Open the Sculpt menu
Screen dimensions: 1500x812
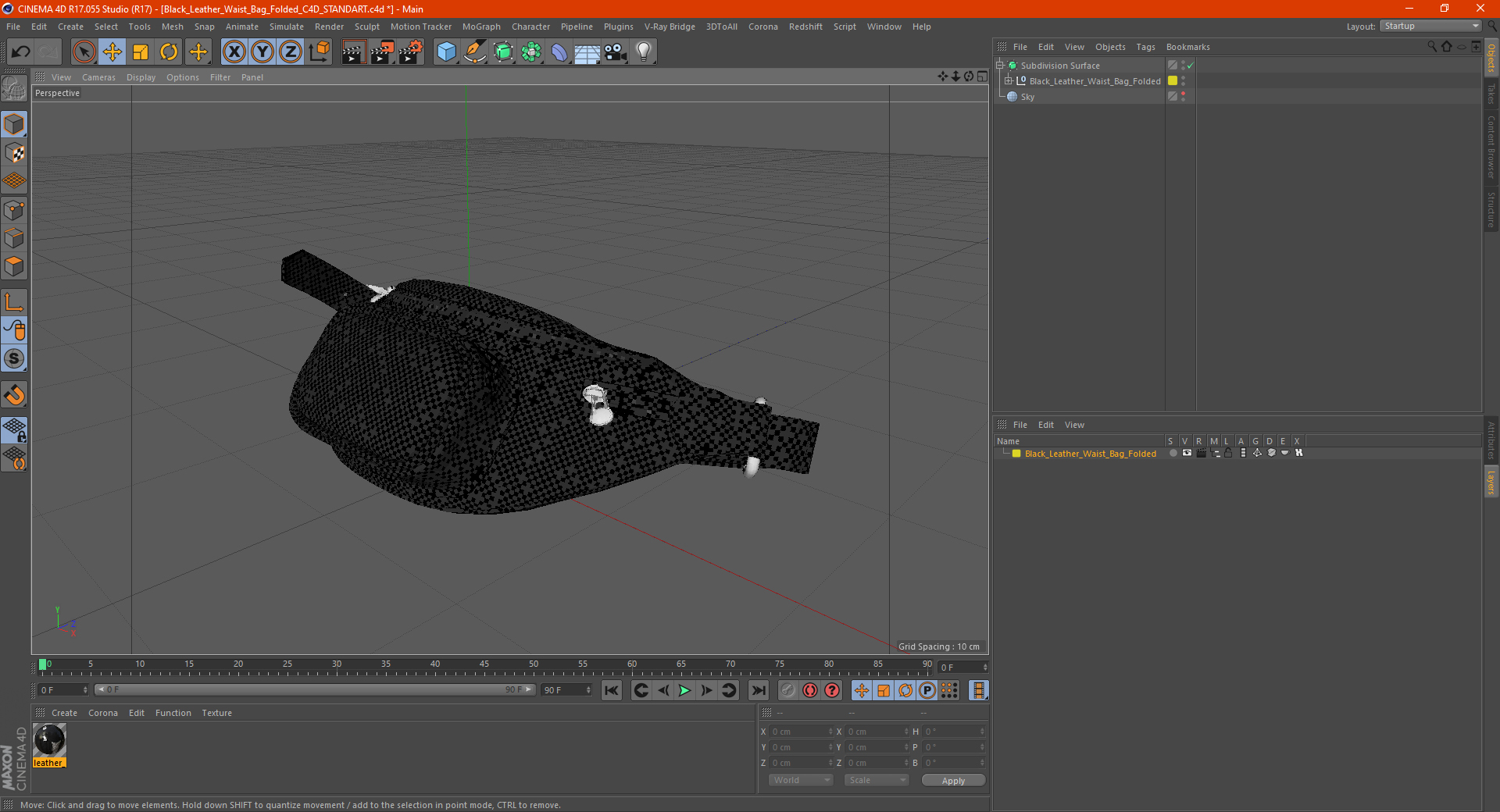click(366, 27)
